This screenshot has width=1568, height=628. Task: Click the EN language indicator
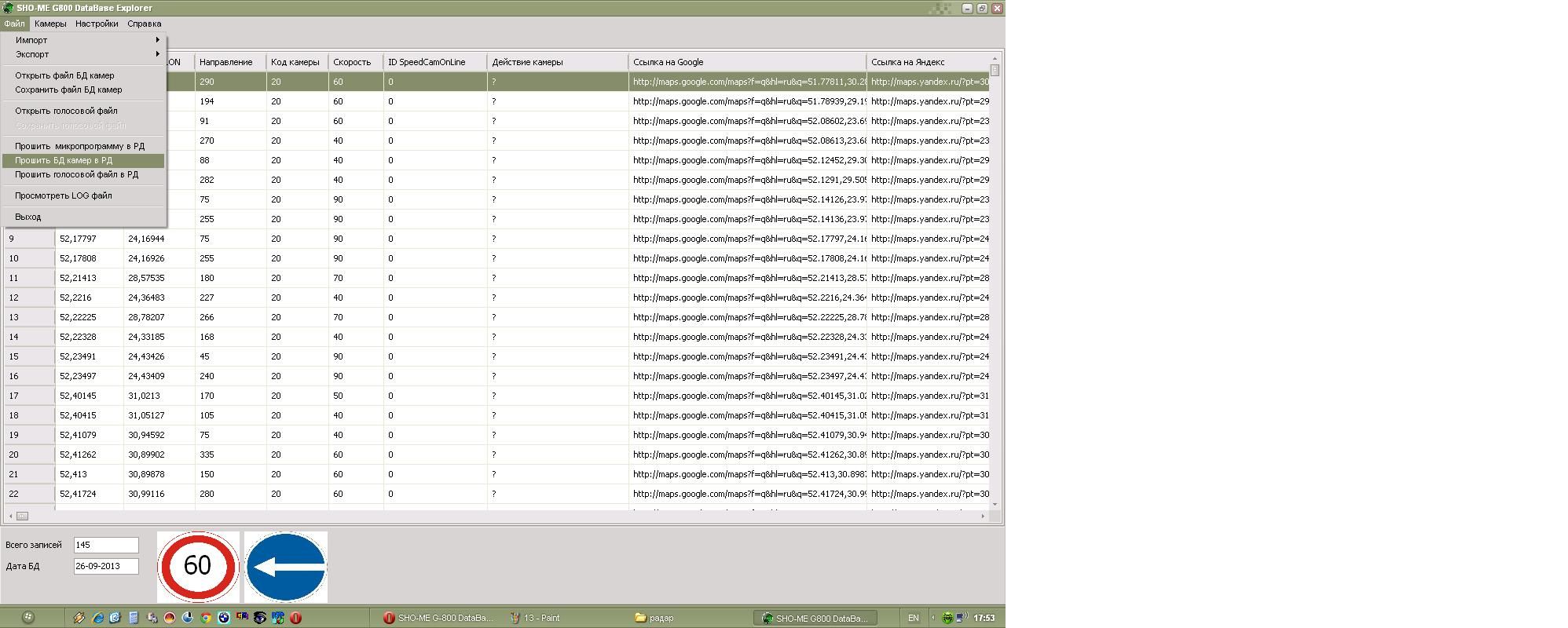(x=914, y=618)
